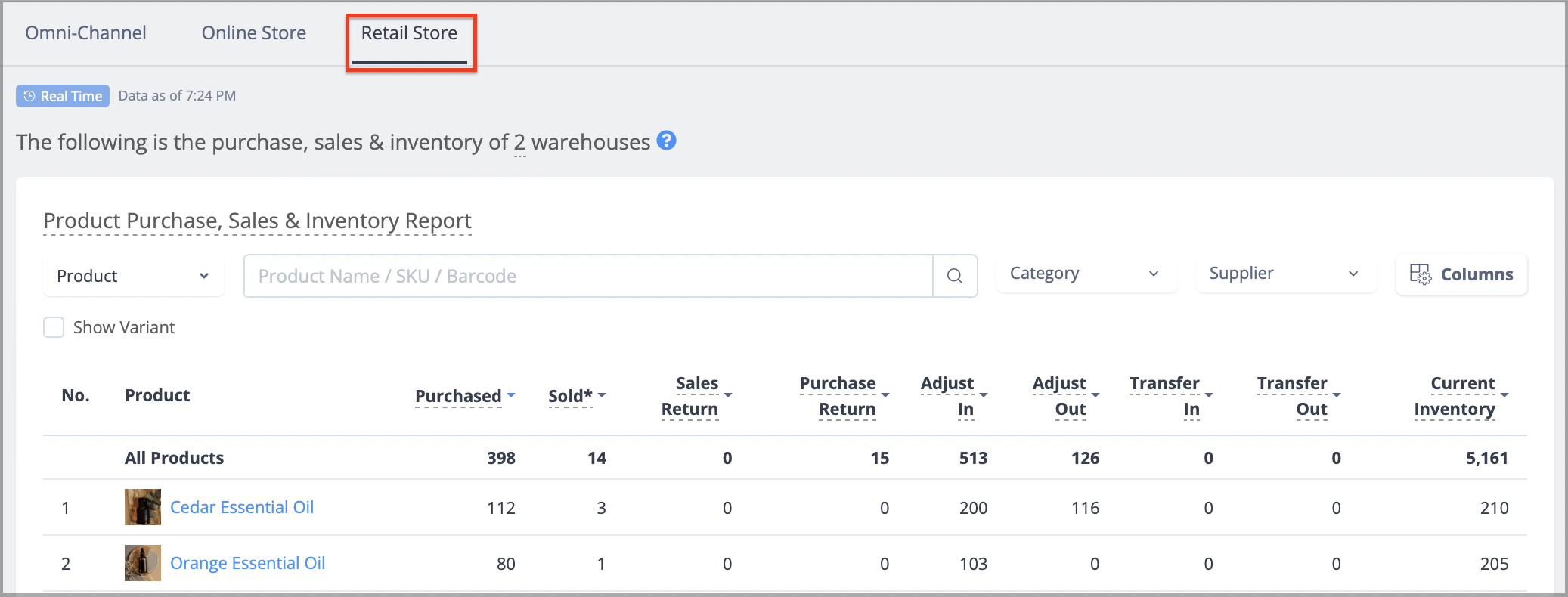Switch to the Online Store tab
The image size is (1568, 597).
pos(254,33)
